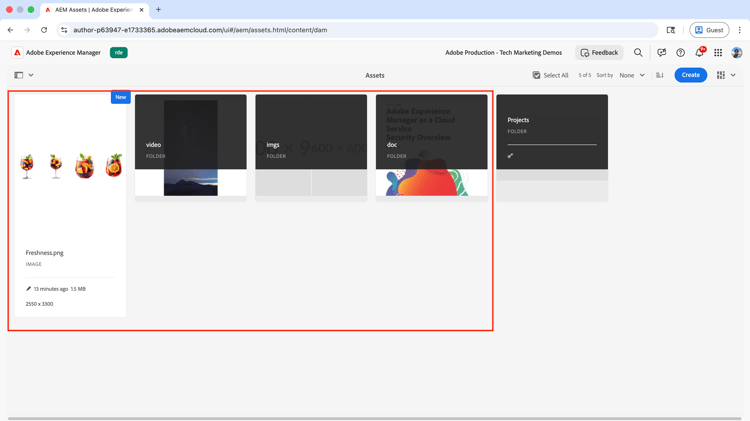Click the Freshness.png file name
The height and width of the screenshot is (421, 750).
tap(44, 253)
